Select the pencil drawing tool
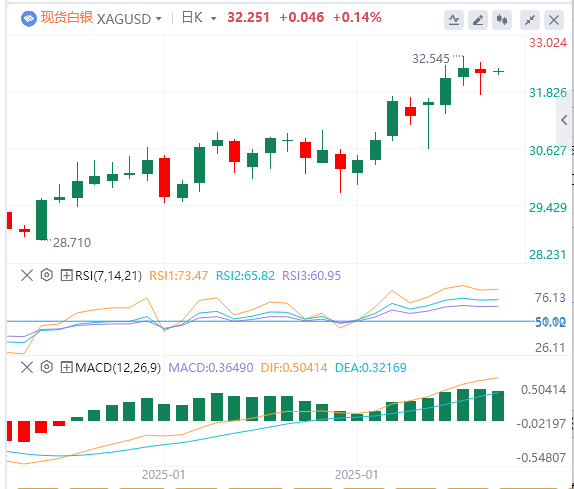574x489 pixels. click(478, 20)
